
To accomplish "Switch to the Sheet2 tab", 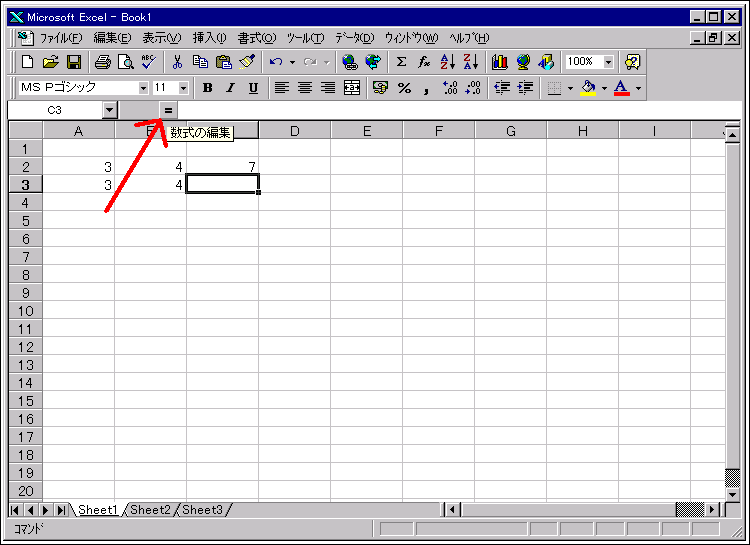I will pyautogui.click(x=150, y=510).
